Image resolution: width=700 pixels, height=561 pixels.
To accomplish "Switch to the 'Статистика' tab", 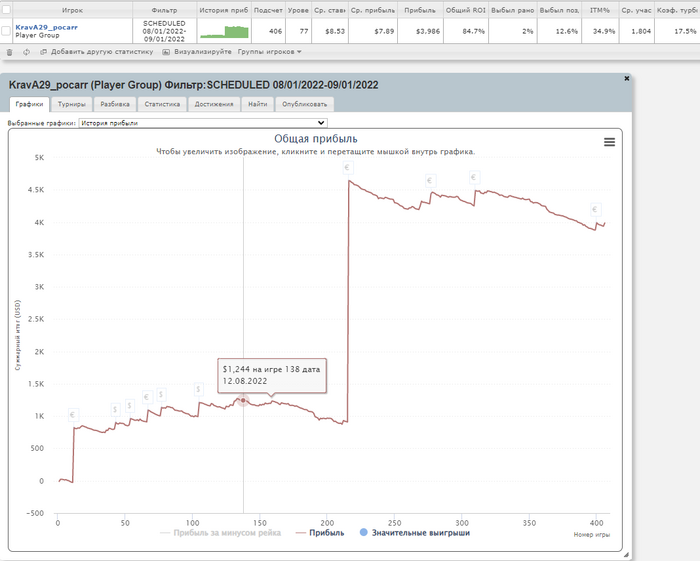I will click(x=162, y=104).
